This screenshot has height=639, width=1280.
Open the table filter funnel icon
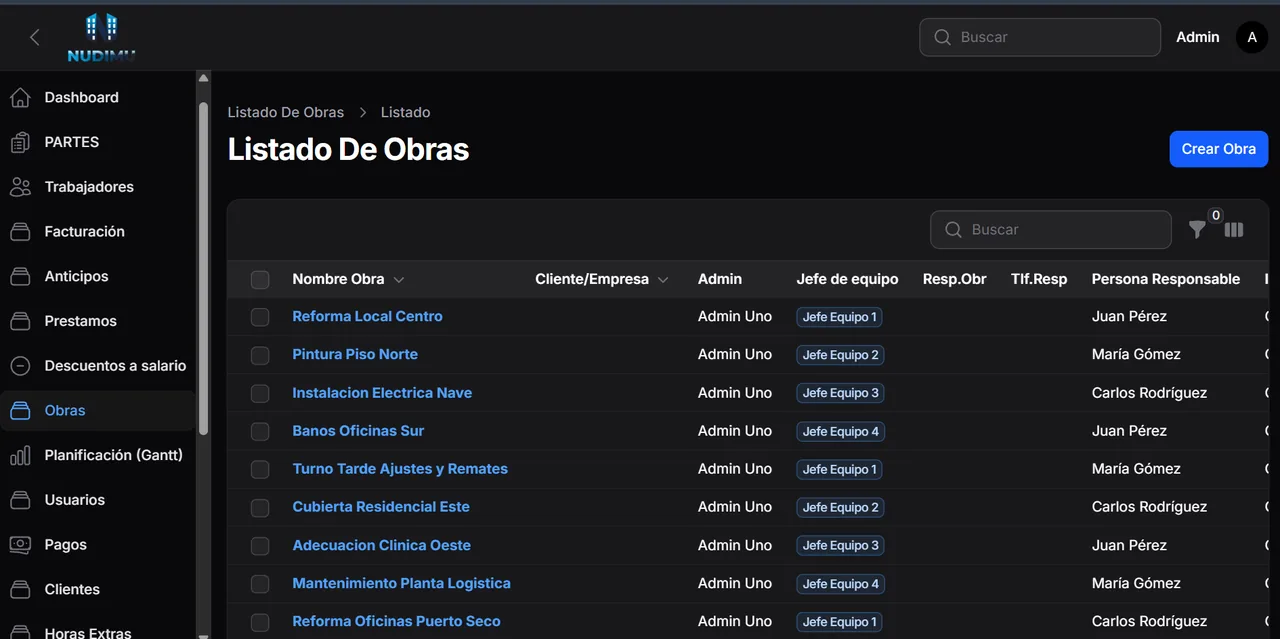pyautogui.click(x=1197, y=230)
